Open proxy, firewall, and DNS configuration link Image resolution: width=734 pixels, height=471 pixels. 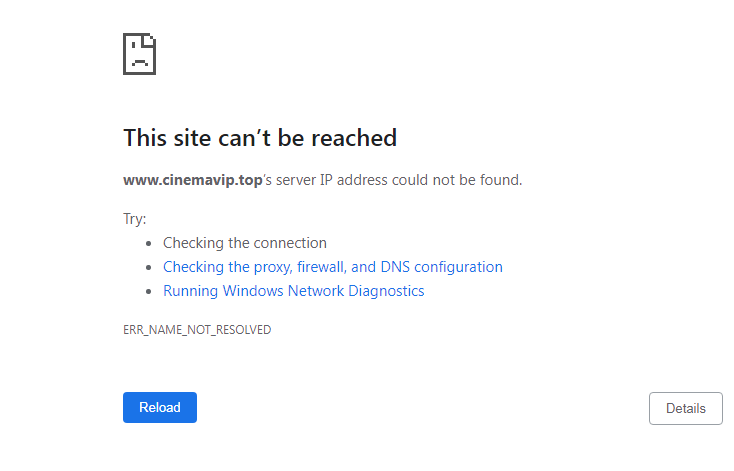pyautogui.click(x=333, y=267)
